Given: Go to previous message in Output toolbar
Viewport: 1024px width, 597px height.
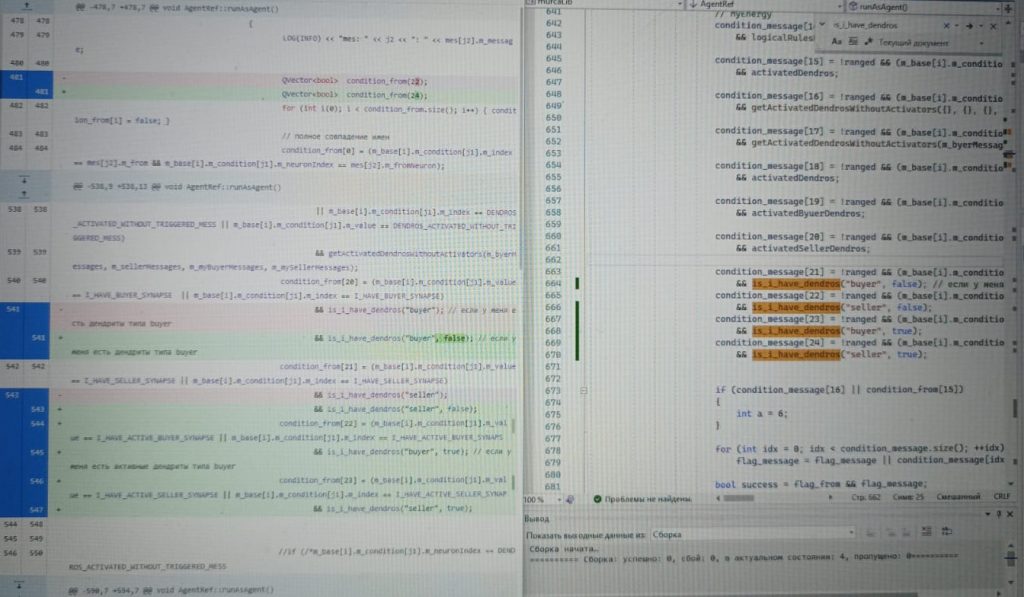Looking at the screenshot, I should (891, 534).
